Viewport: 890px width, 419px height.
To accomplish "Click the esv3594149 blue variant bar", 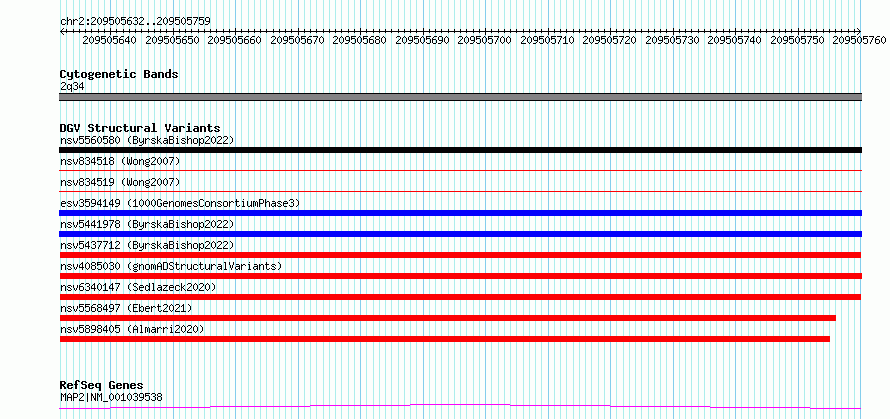I will click(460, 213).
